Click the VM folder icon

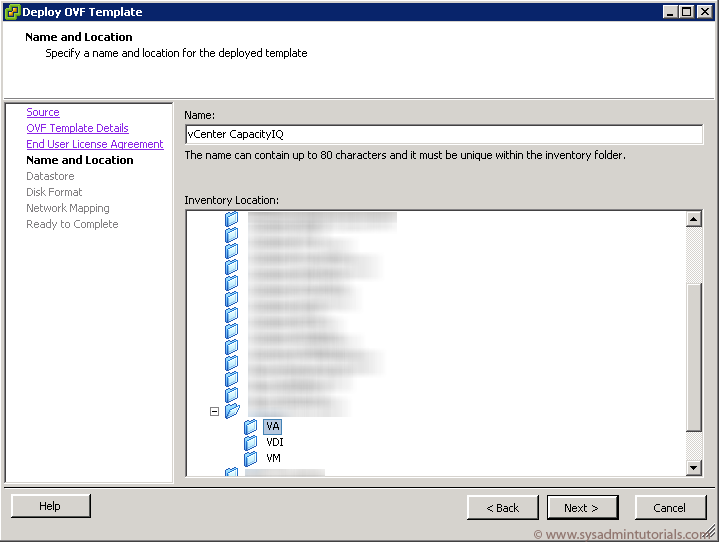250,458
